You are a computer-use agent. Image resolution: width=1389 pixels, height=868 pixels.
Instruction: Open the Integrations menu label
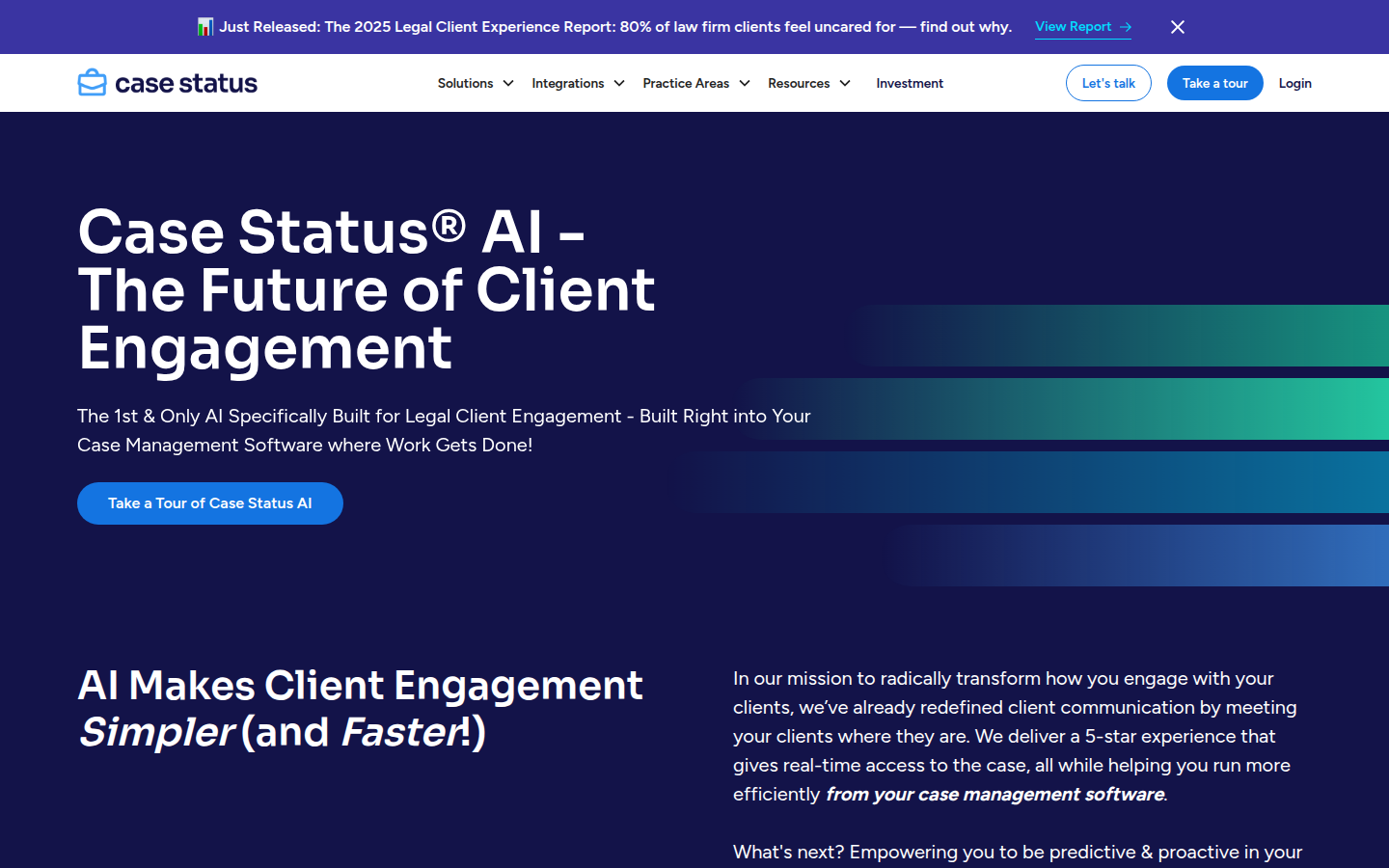[x=567, y=84]
